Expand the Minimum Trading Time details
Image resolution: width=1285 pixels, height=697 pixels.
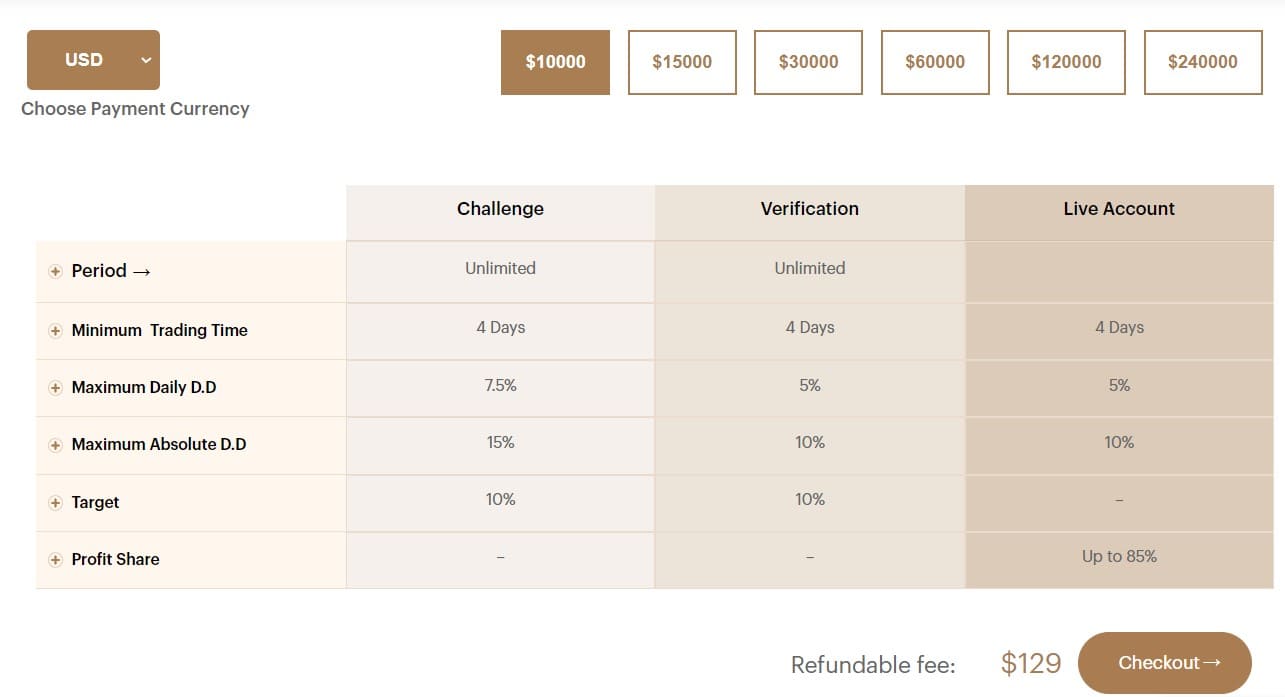pos(56,330)
